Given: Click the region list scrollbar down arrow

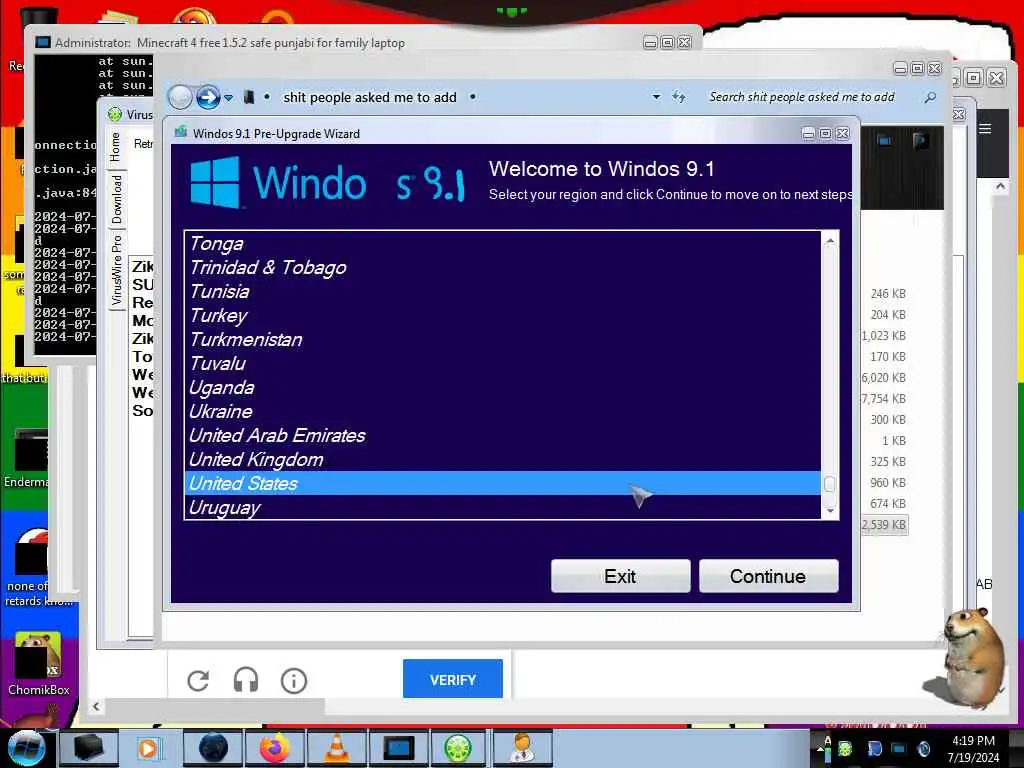Looking at the screenshot, I should tap(830, 510).
